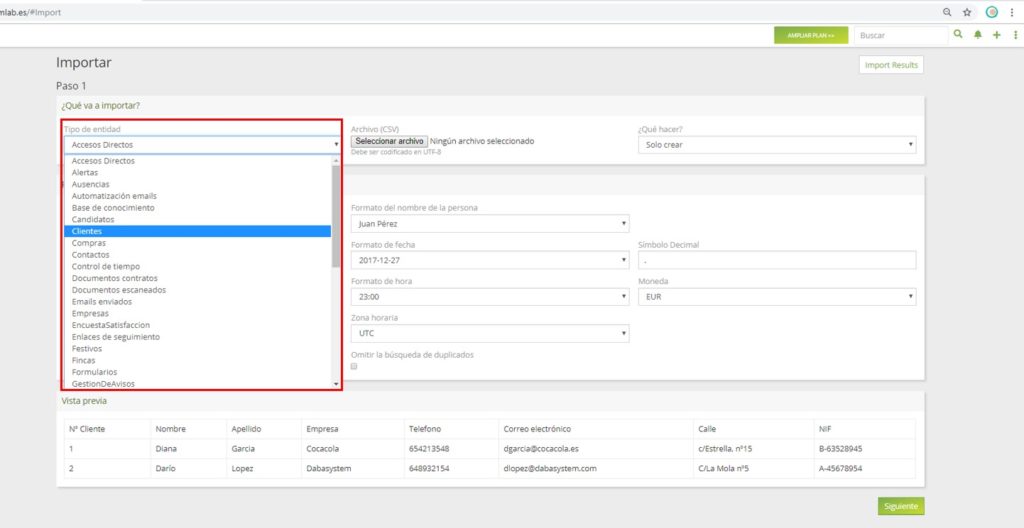The height and width of the screenshot is (528, 1024).
Task: Click the Cocacola company cell
Action: point(353,449)
